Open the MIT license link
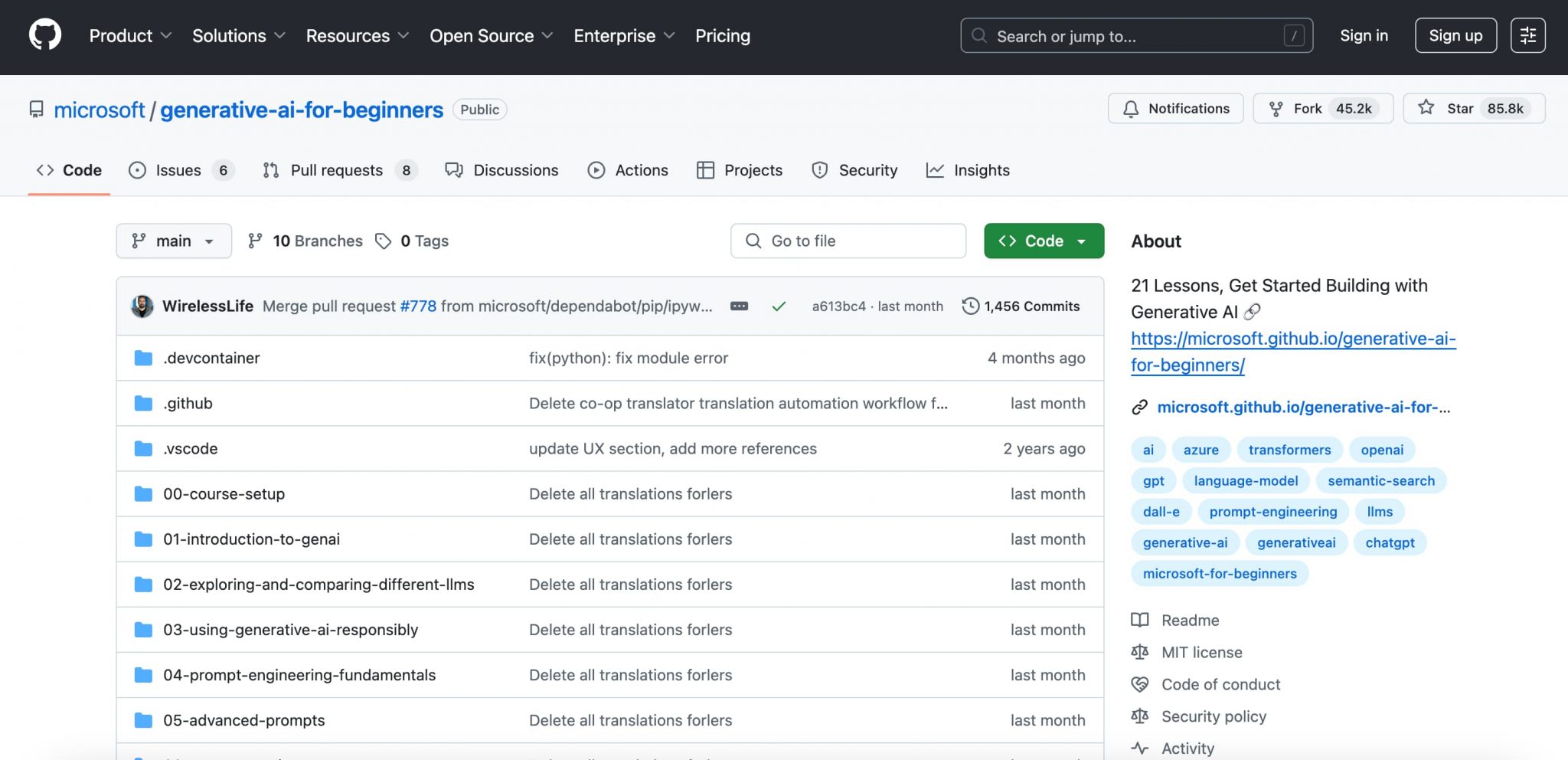Image resolution: width=1568 pixels, height=760 pixels. pyautogui.click(x=1201, y=653)
